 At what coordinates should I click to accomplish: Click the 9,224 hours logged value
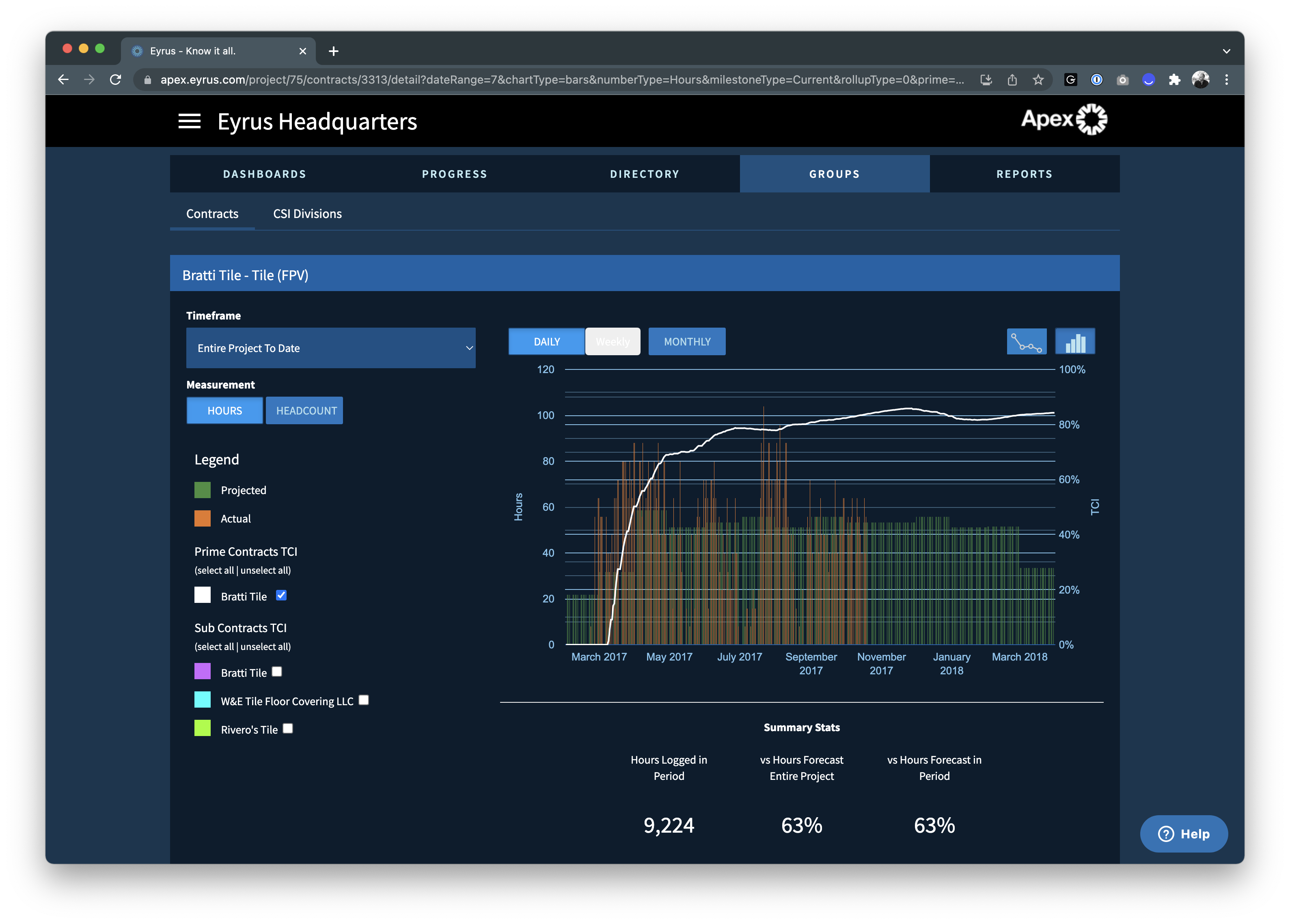tap(669, 825)
